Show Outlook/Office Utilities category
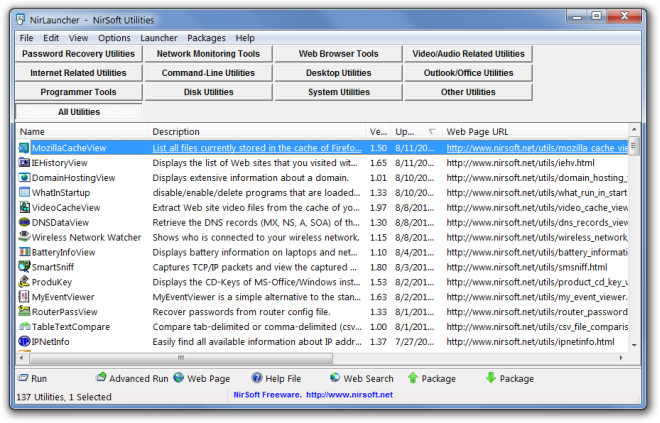660x423 pixels. [x=468, y=73]
